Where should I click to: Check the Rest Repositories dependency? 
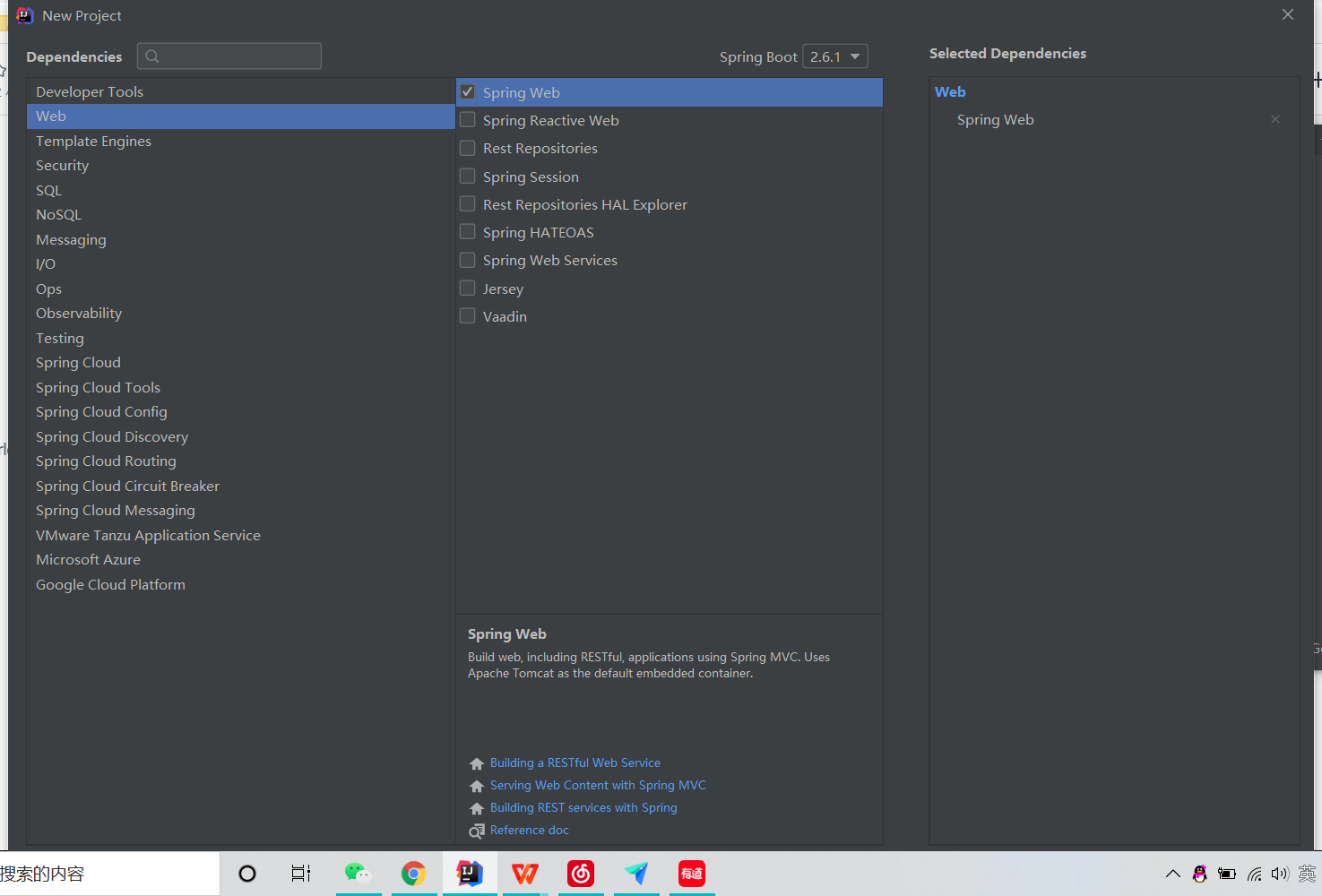tap(468, 148)
